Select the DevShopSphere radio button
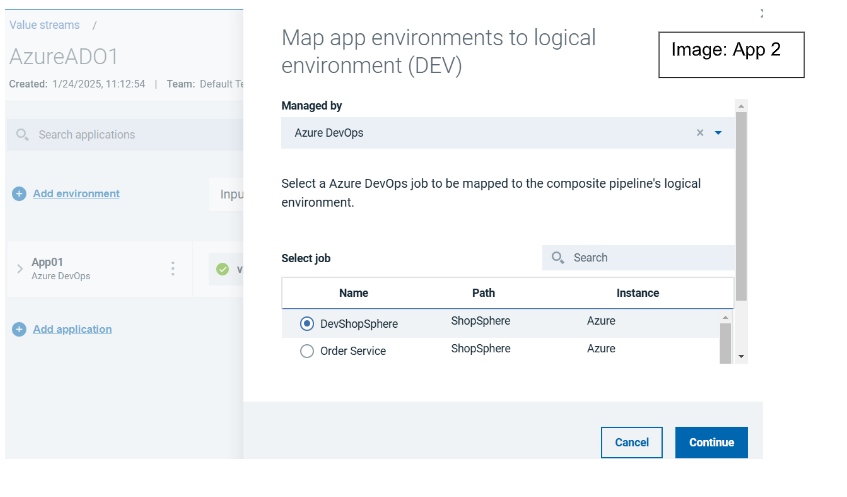847x497 pixels. coord(307,324)
